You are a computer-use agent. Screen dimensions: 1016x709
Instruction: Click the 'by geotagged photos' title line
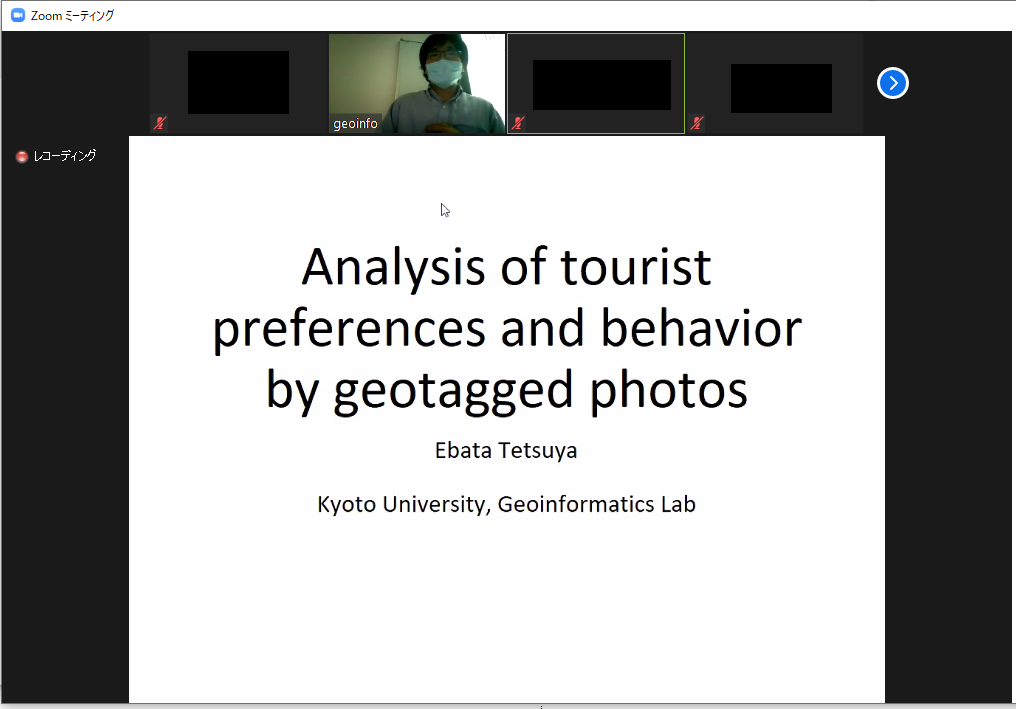point(507,391)
